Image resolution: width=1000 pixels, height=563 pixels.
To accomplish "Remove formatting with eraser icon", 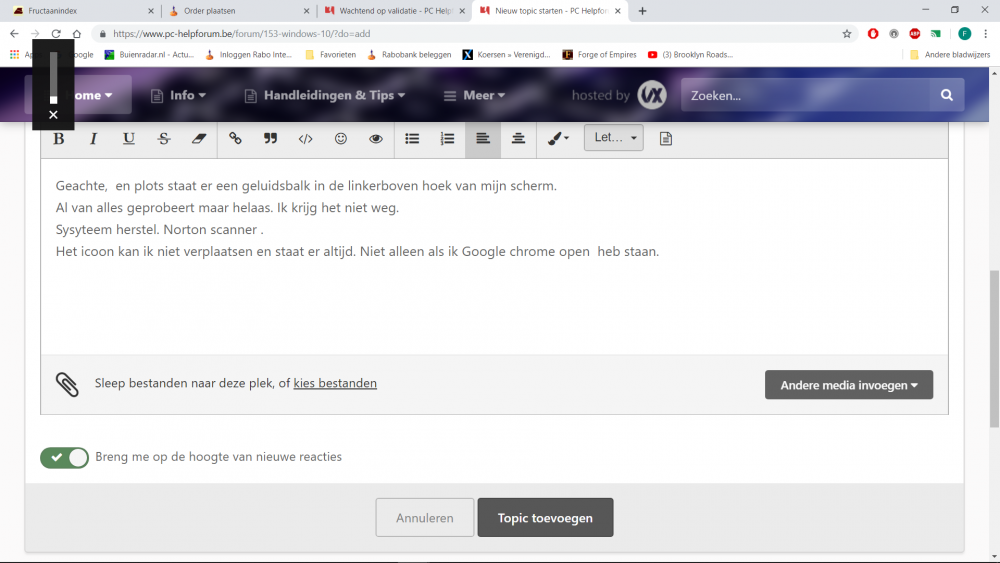I will [x=199, y=138].
